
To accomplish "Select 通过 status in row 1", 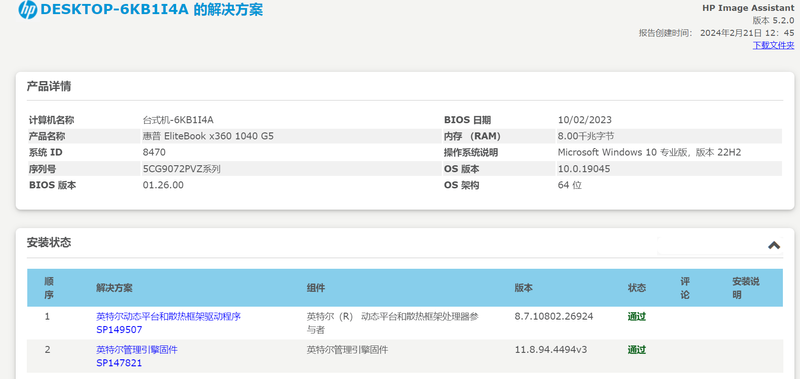I will point(637,317).
